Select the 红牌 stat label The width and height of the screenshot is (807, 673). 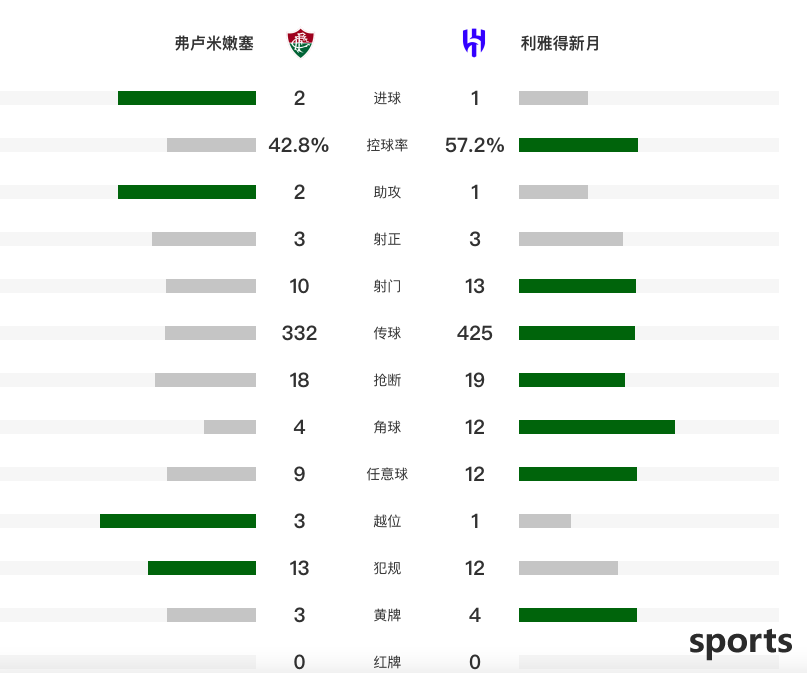click(387, 662)
